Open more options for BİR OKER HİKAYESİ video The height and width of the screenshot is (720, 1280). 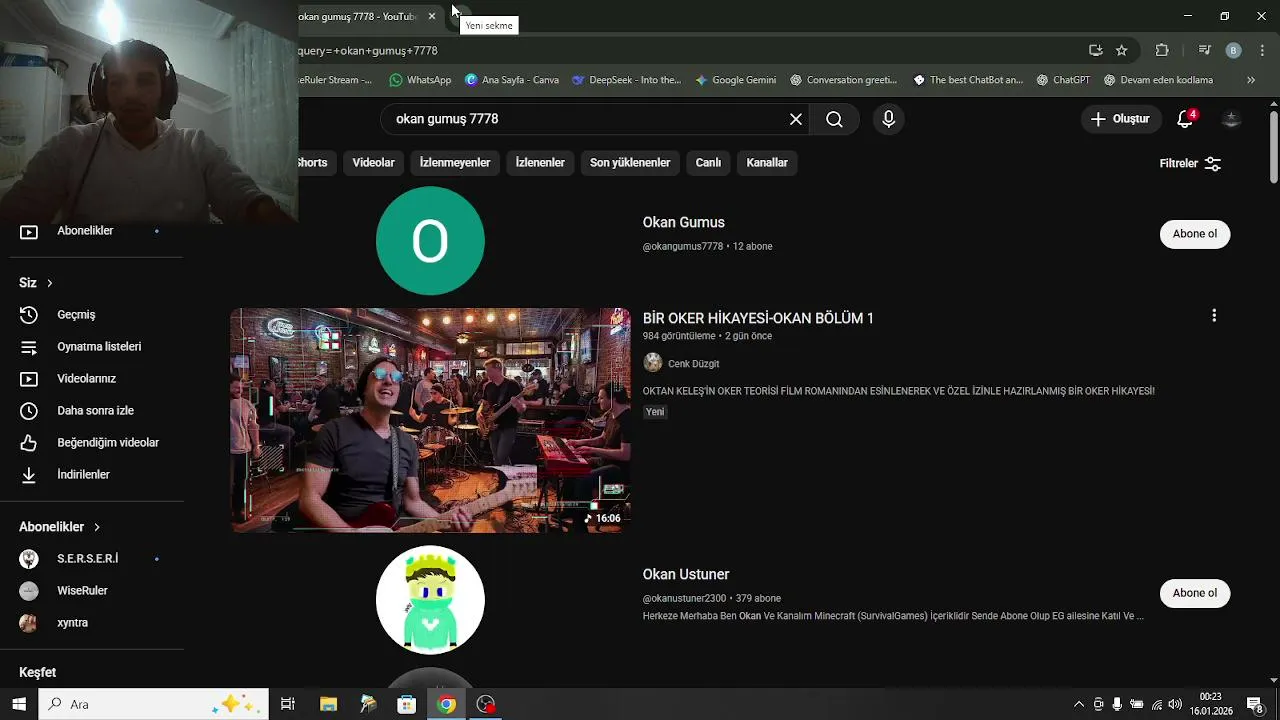pos(1214,316)
